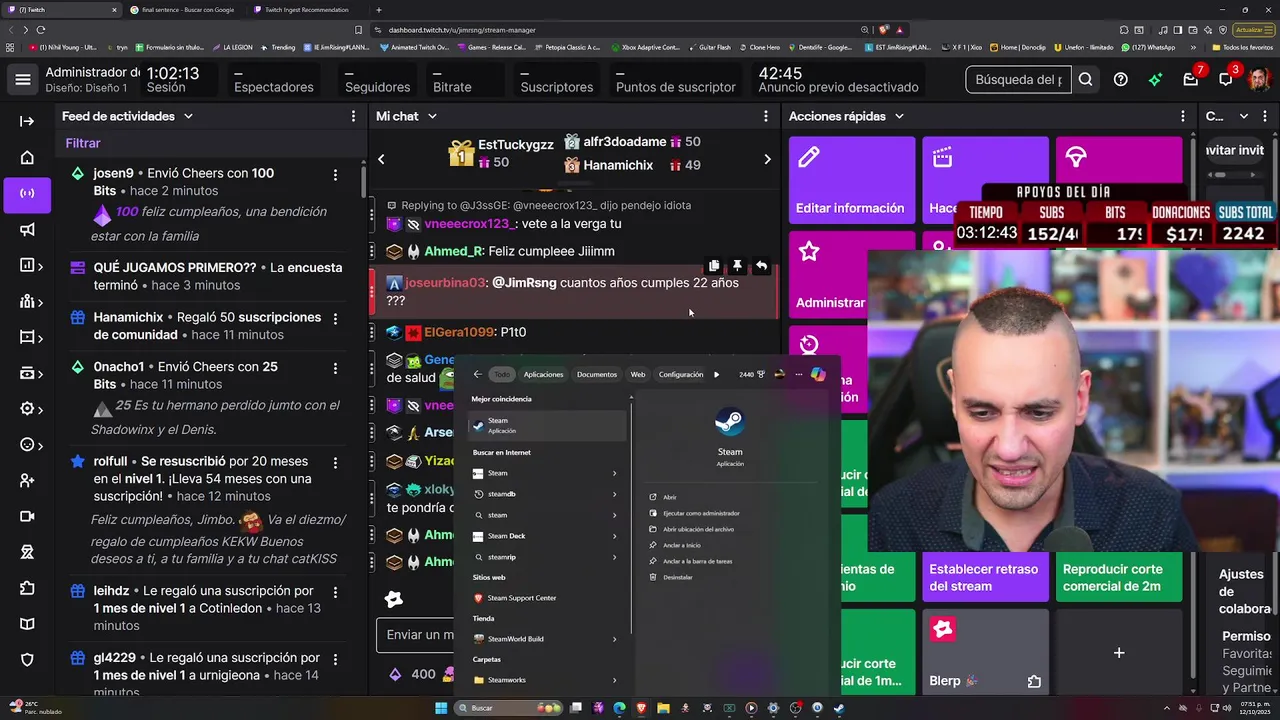Expand the Acciones rápidas dropdown
This screenshot has width=1280, height=720.
point(899,116)
